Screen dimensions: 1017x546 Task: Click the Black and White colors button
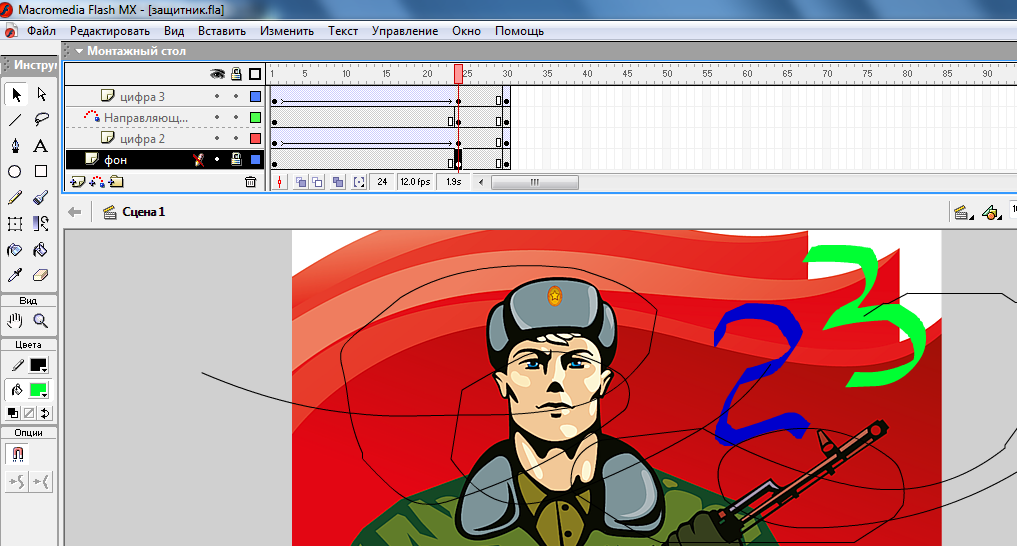(12, 413)
